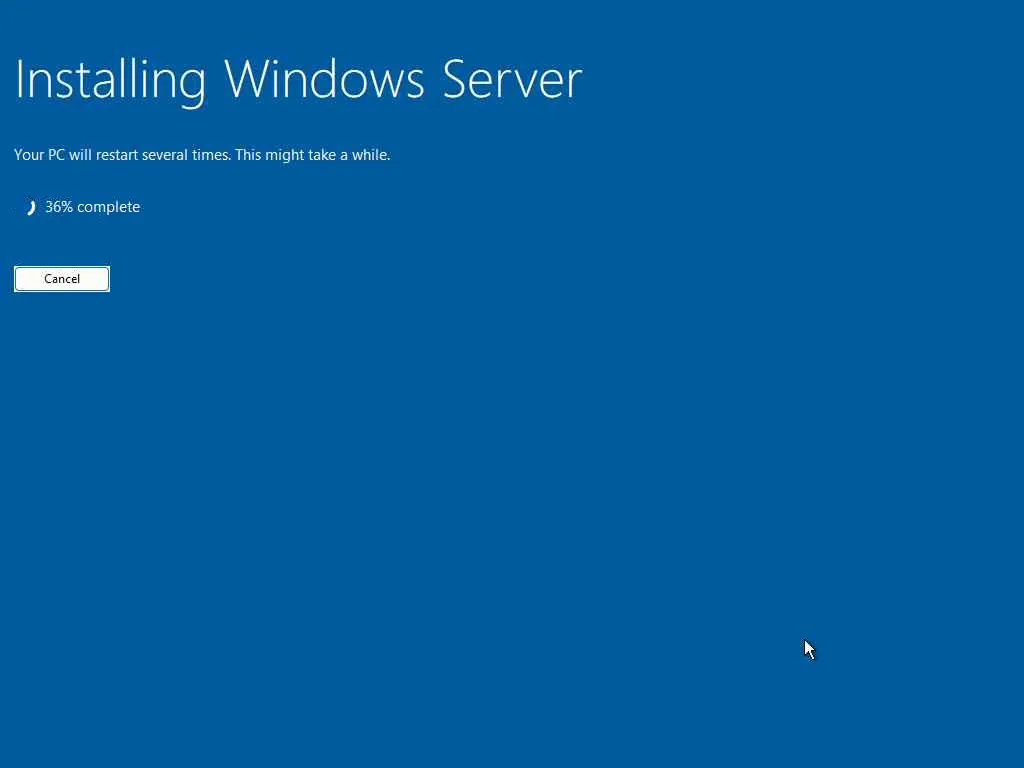
Task: Click the word "complete" beside the percentage
Action: (x=108, y=208)
